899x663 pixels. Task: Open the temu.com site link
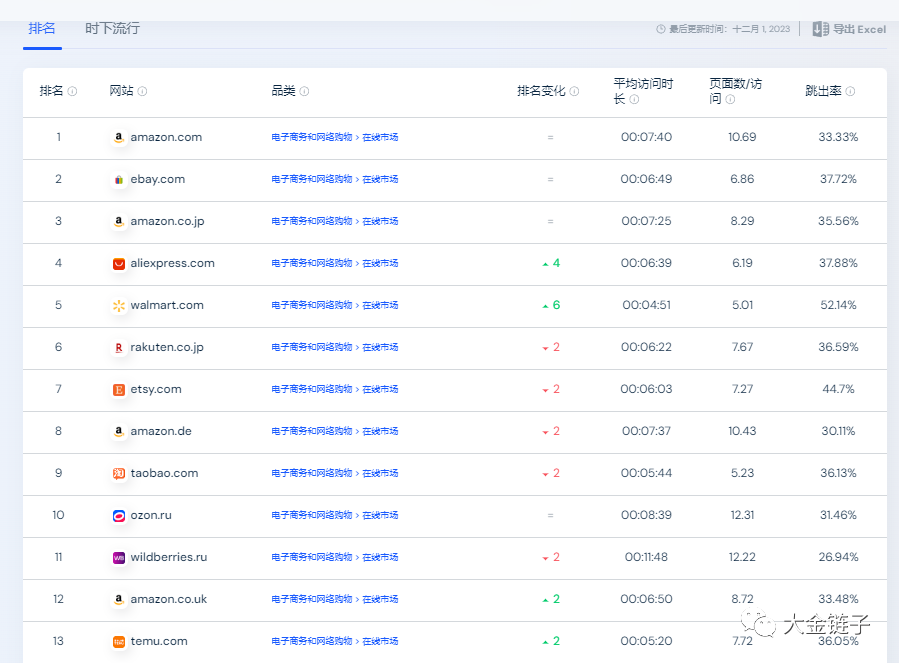click(159, 641)
